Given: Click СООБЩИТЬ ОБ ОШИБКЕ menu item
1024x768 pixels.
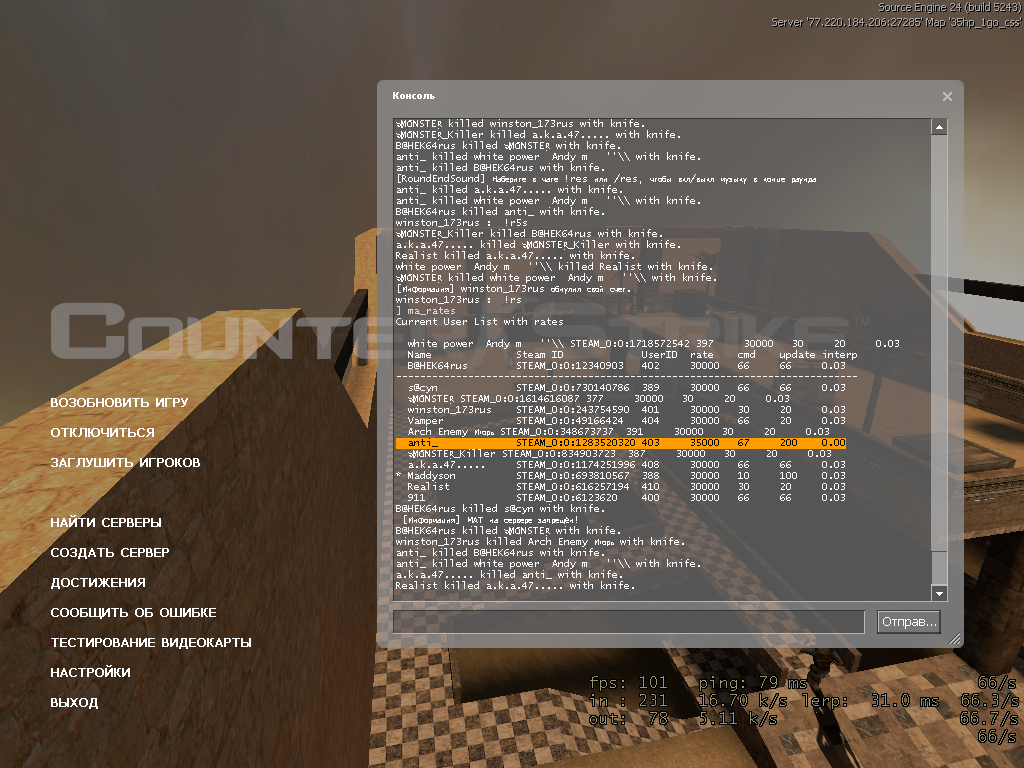Looking at the screenshot, I should coord(133,613).
